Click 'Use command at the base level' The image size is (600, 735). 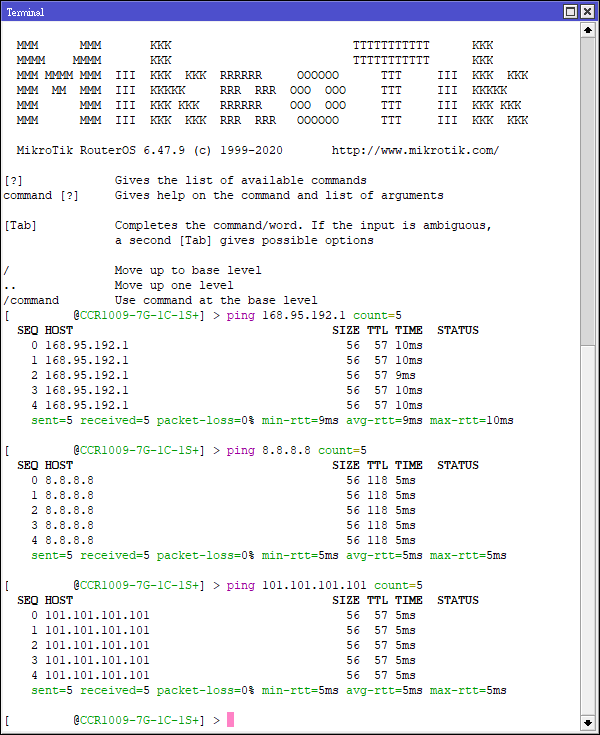[x=216, y=300]
